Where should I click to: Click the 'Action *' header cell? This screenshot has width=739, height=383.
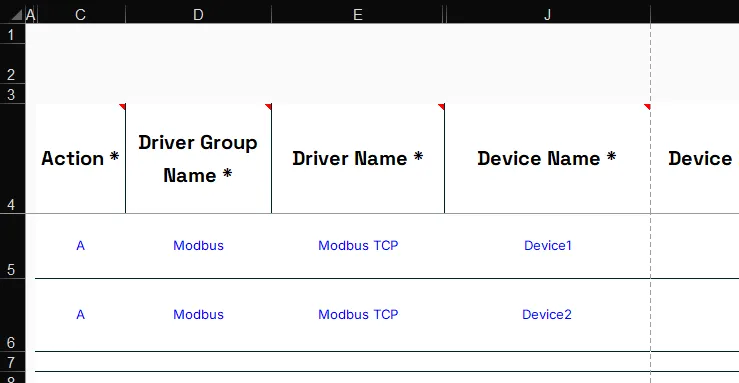(81, 159)
